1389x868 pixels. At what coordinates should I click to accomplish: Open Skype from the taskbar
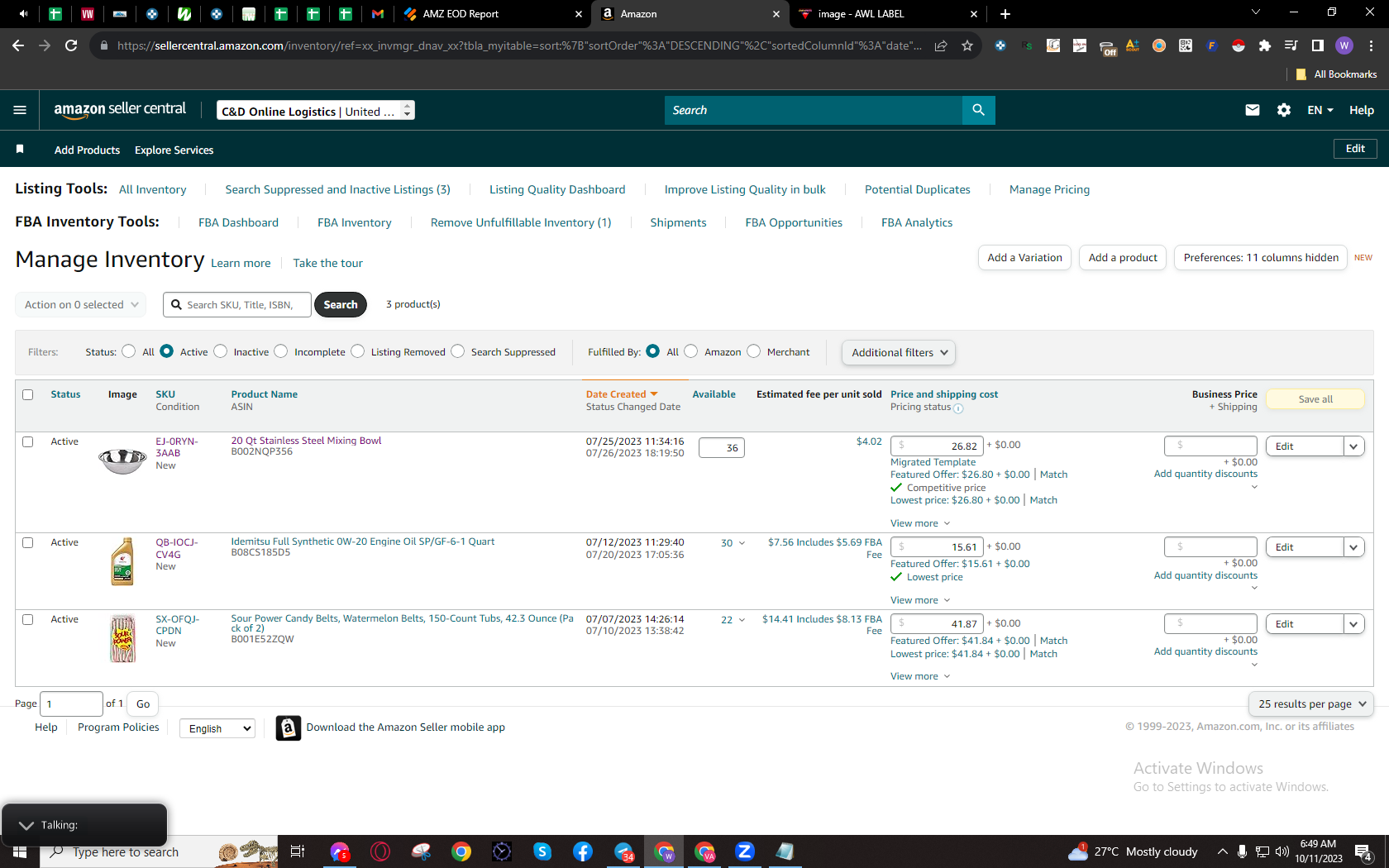[x=542, y=851]
